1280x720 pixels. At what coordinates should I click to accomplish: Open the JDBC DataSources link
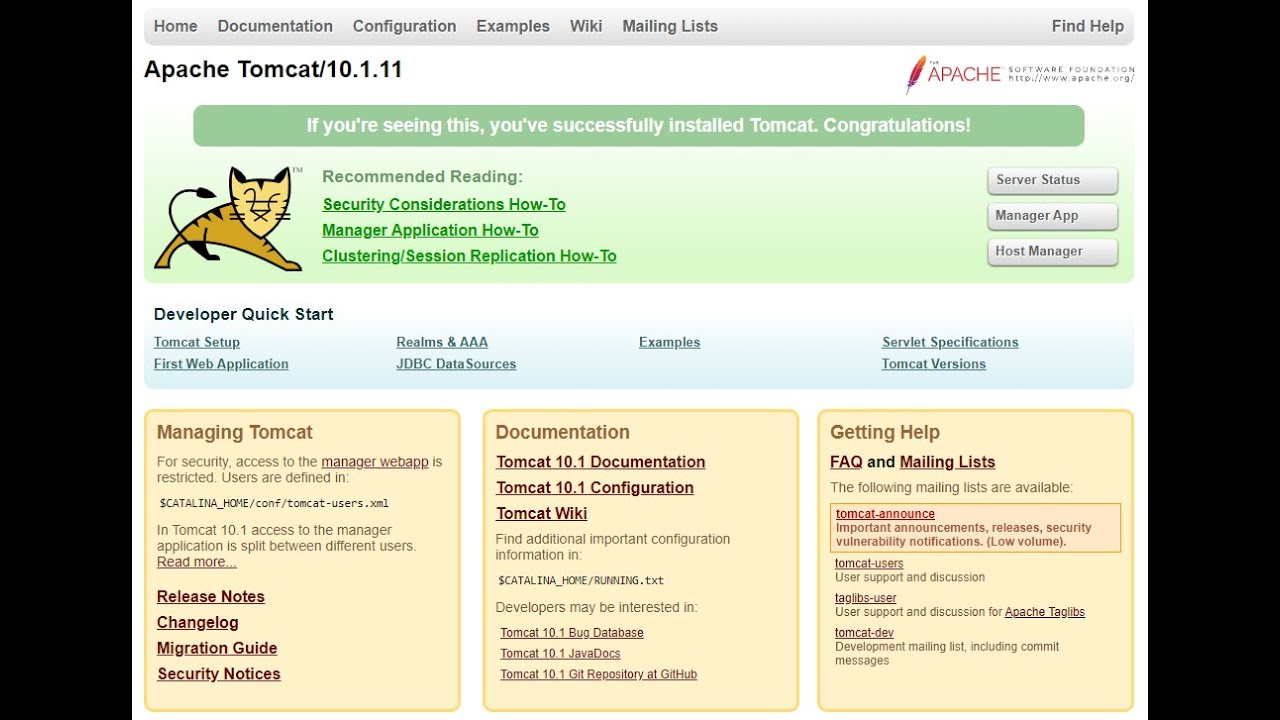pos(456,364)
